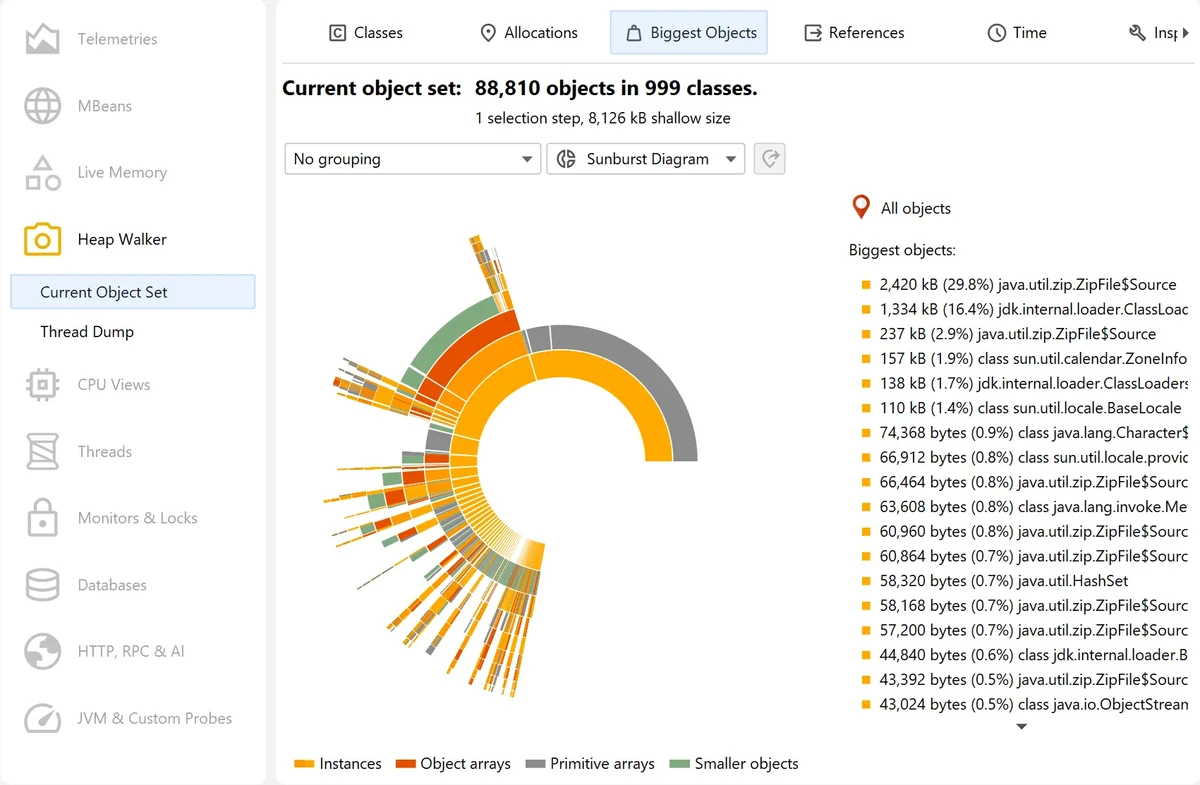Open the Live Memory section
Viewport: 1200px width, 785px height.
133,172
